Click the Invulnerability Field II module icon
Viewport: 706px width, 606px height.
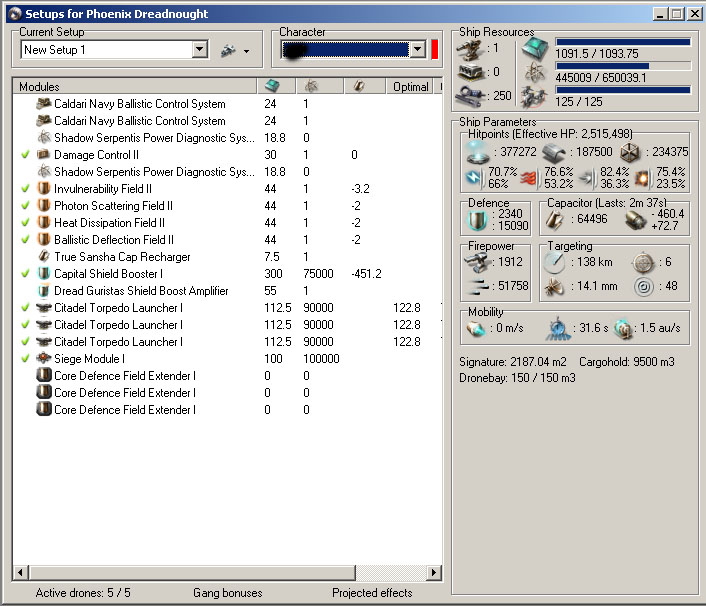[x=44, y=189]
